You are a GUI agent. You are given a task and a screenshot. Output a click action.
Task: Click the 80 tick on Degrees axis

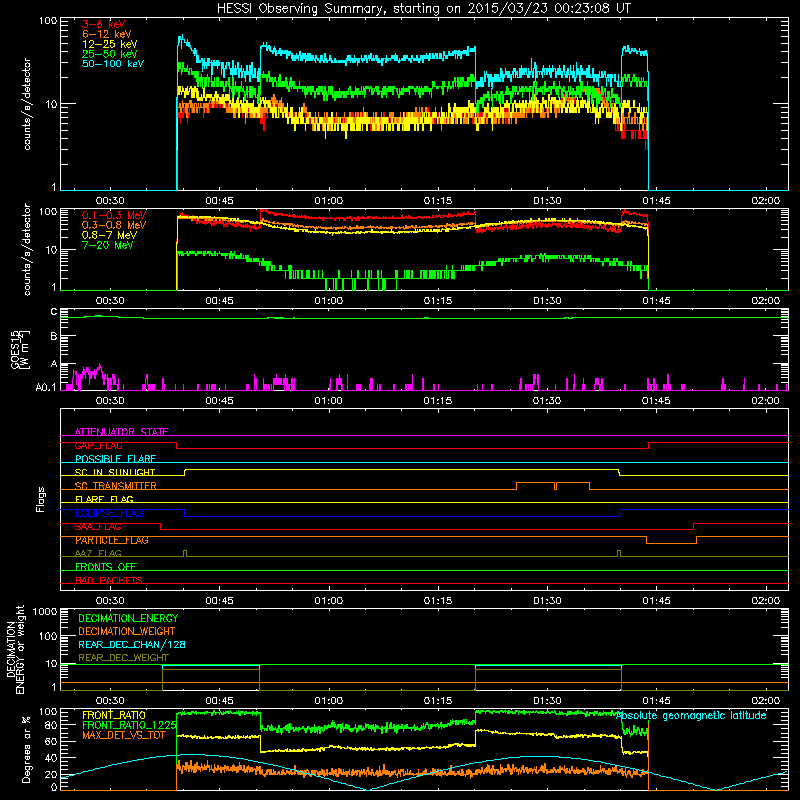coord(51,725)
